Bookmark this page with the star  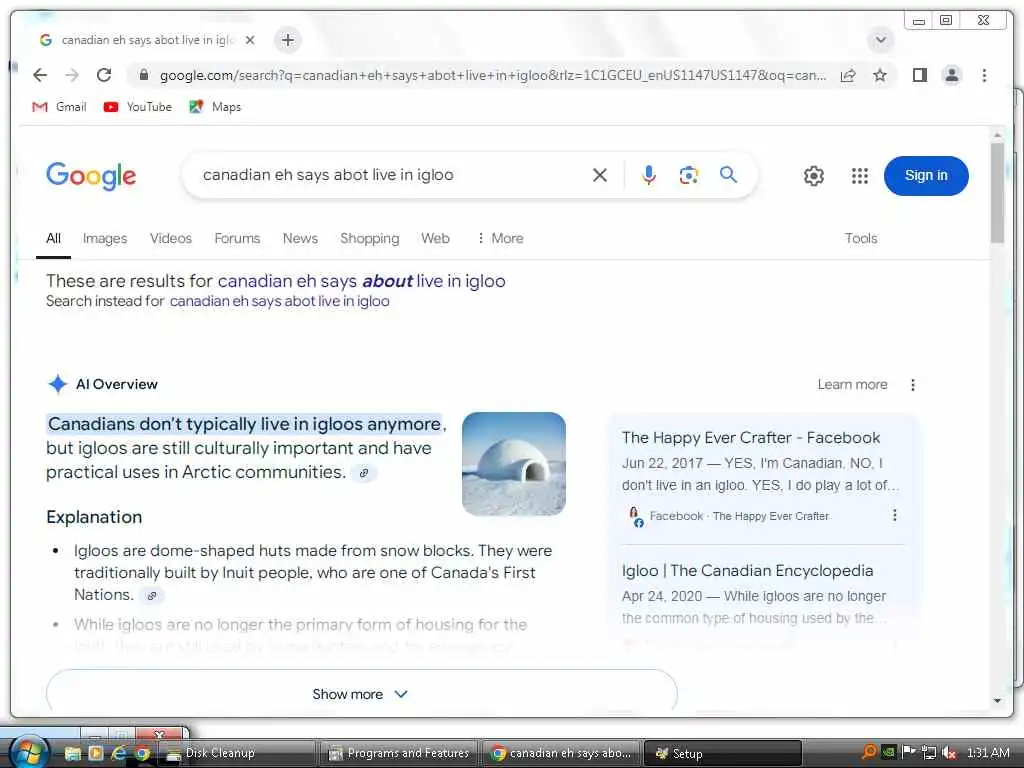(x=880, y=75)
